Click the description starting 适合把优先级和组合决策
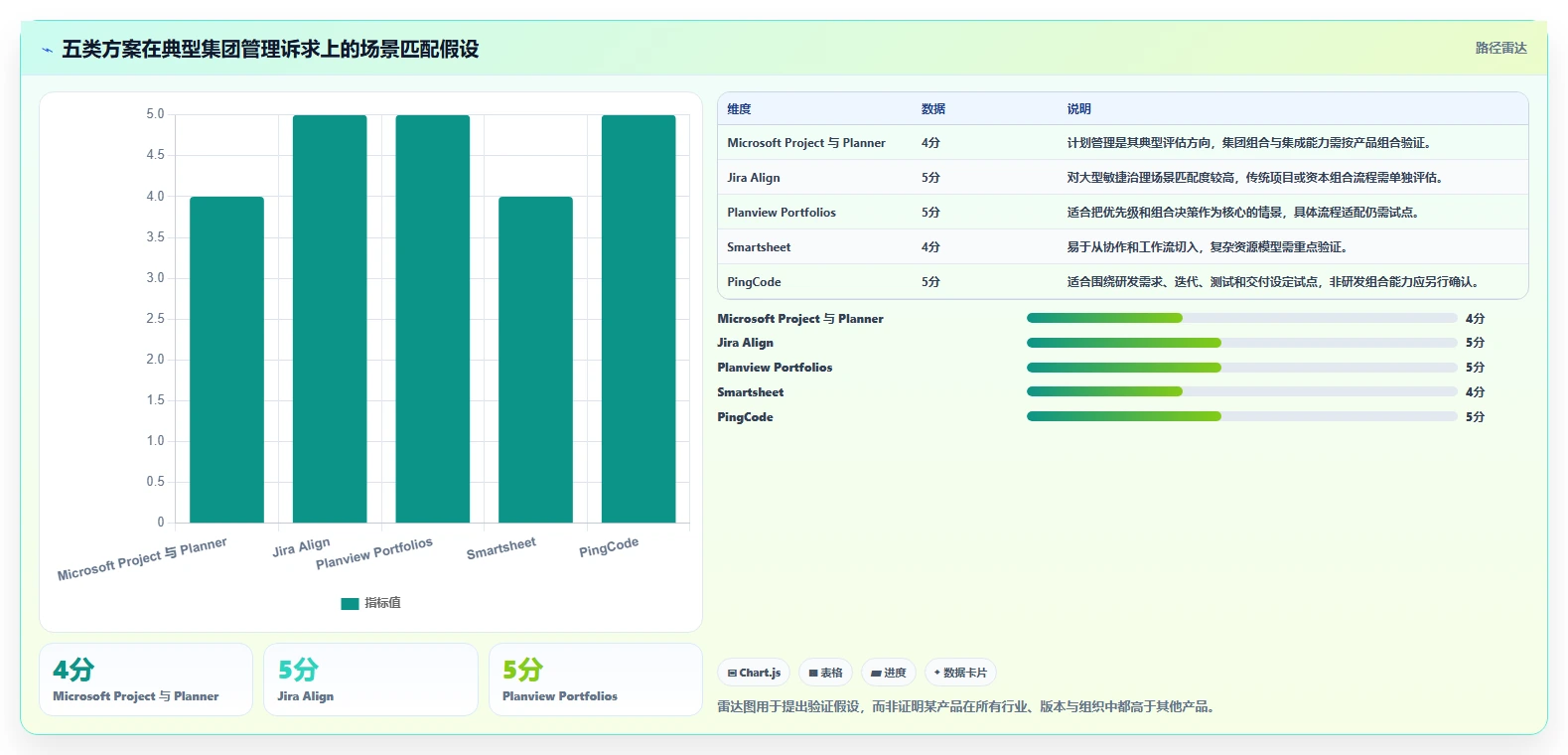Image resolution: width=1568 pixels, height=755 pixels. tap(1245, 213)
